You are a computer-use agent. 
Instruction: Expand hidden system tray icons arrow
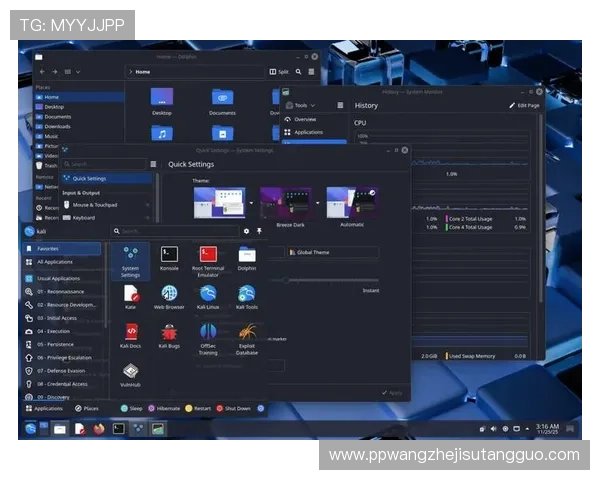coord(527,429)
